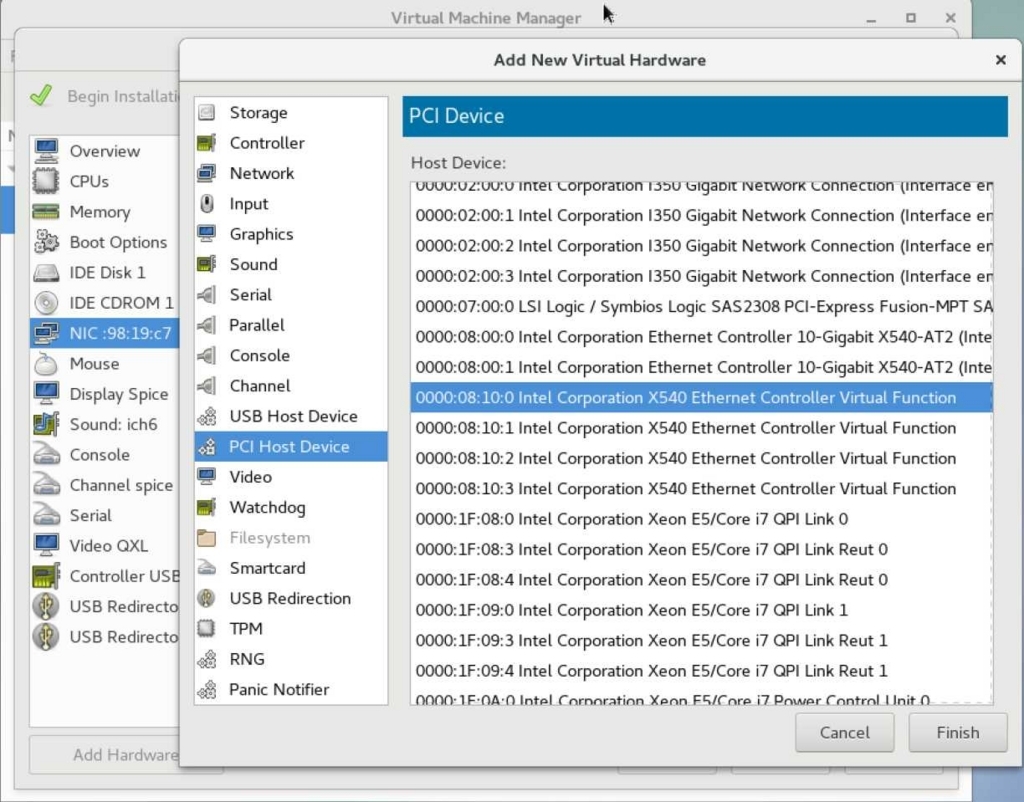Select host device 0000:02:00:1 I350 Gigabit
Image resolution: width=1024 pixels, height=802 pixels.
pyautogui.click(x=701, y=216)
